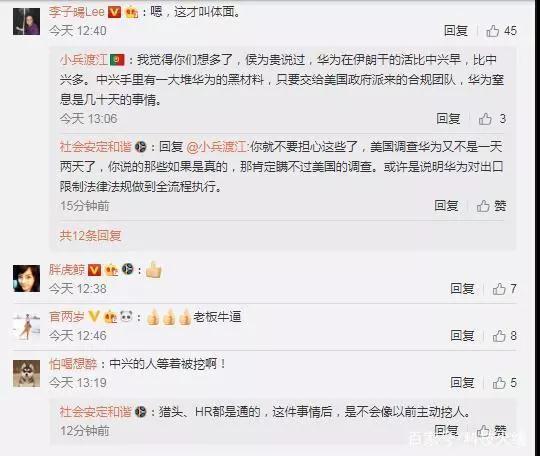The width and height of the screenshot is (540, 456).
Task: Like 官两岁's 老板牛逼 comment
Action: click(505, 336)
